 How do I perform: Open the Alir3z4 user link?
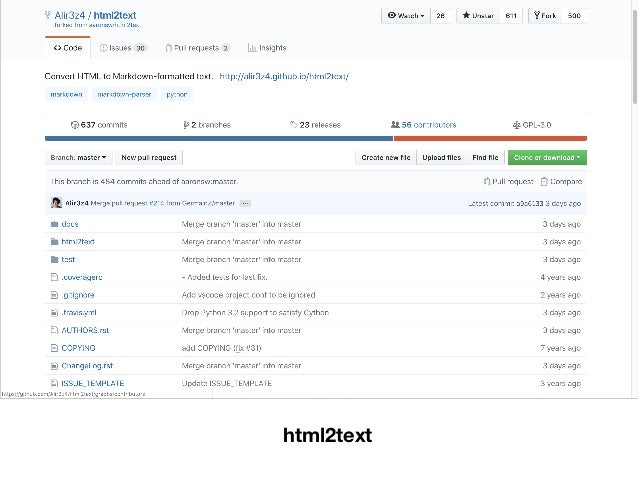(70, 15)
